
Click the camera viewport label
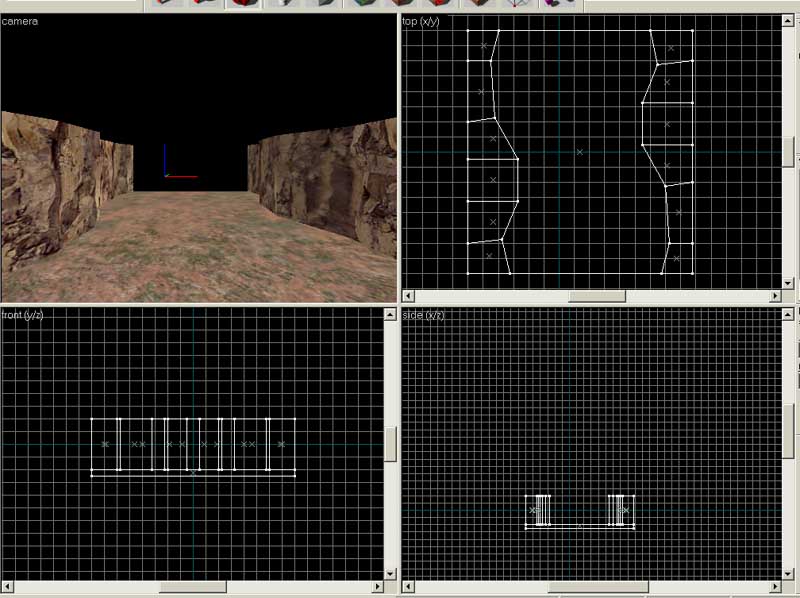pyautogui.click(x=20, y=21)
